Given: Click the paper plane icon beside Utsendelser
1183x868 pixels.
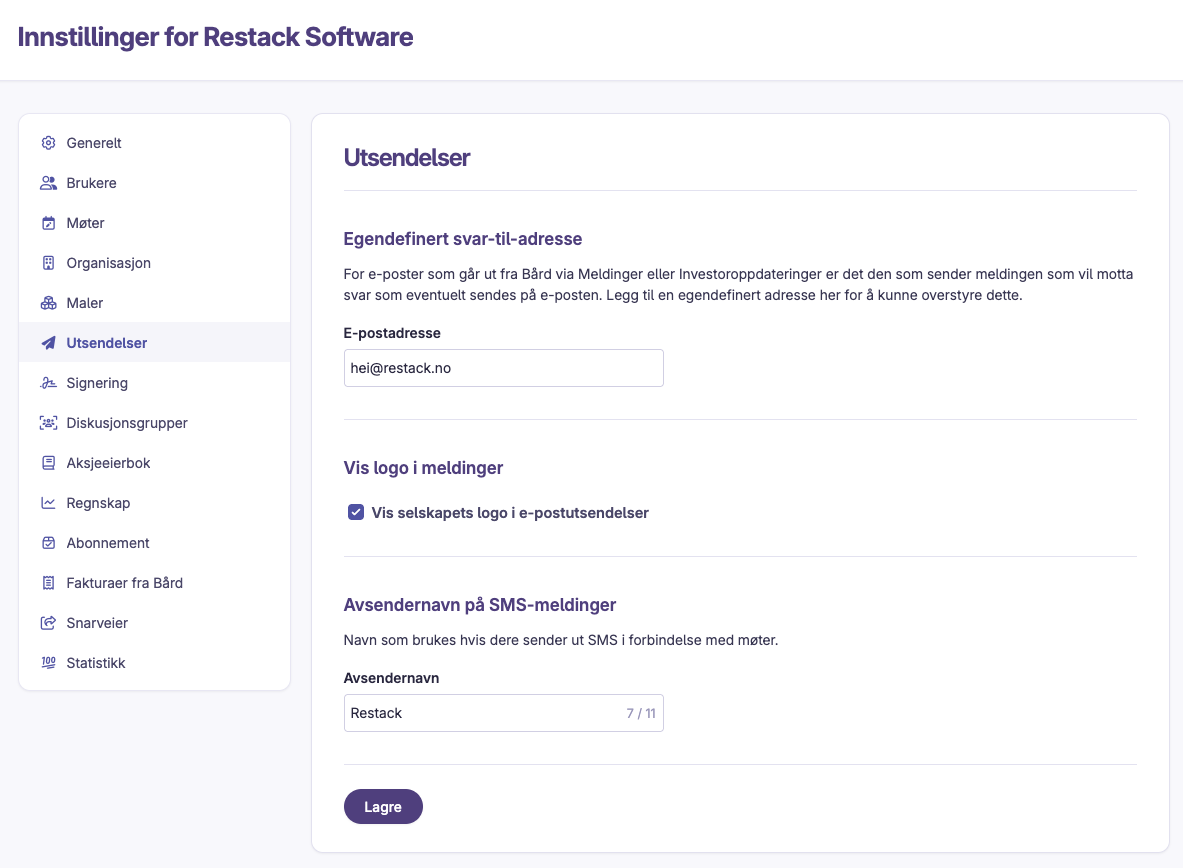Looking at the screenshot, I should (x=48, y=343).
